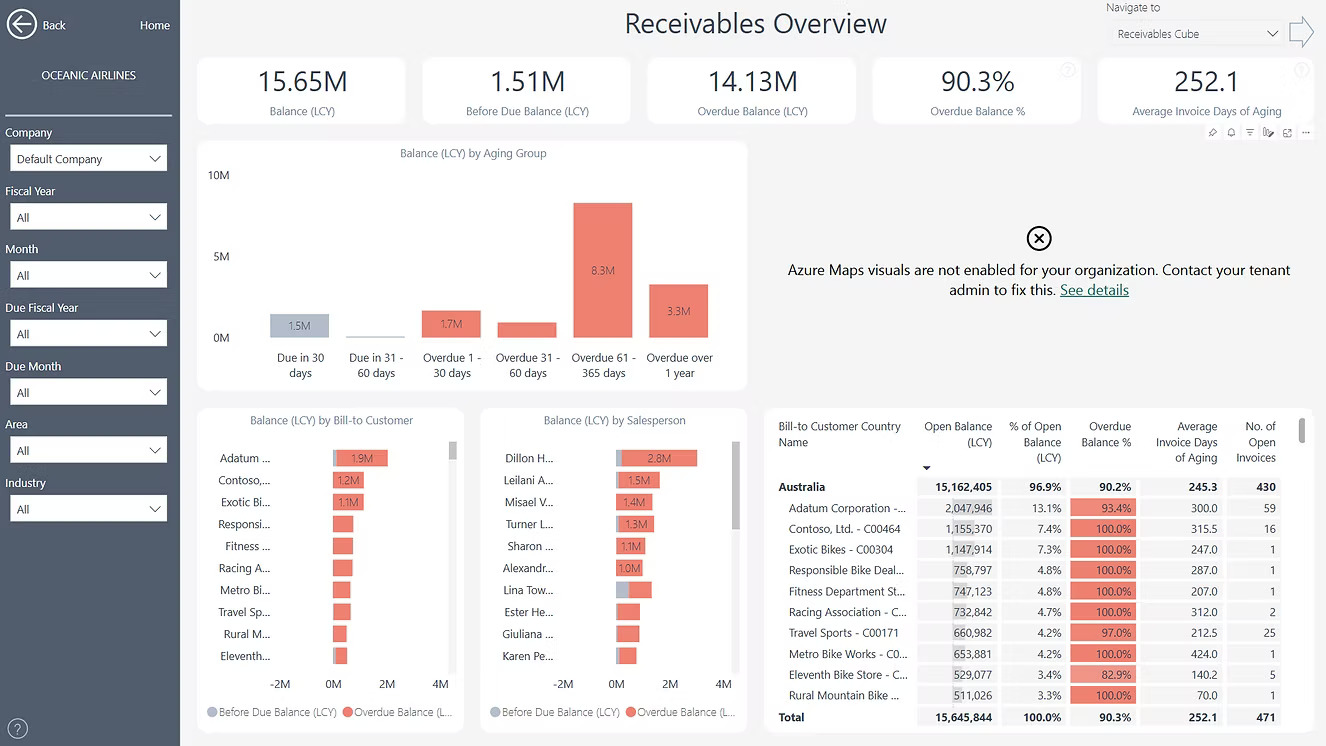Select Home in the top navigation
This screenshot has width=1326, height=746.
tap(154, 25)
